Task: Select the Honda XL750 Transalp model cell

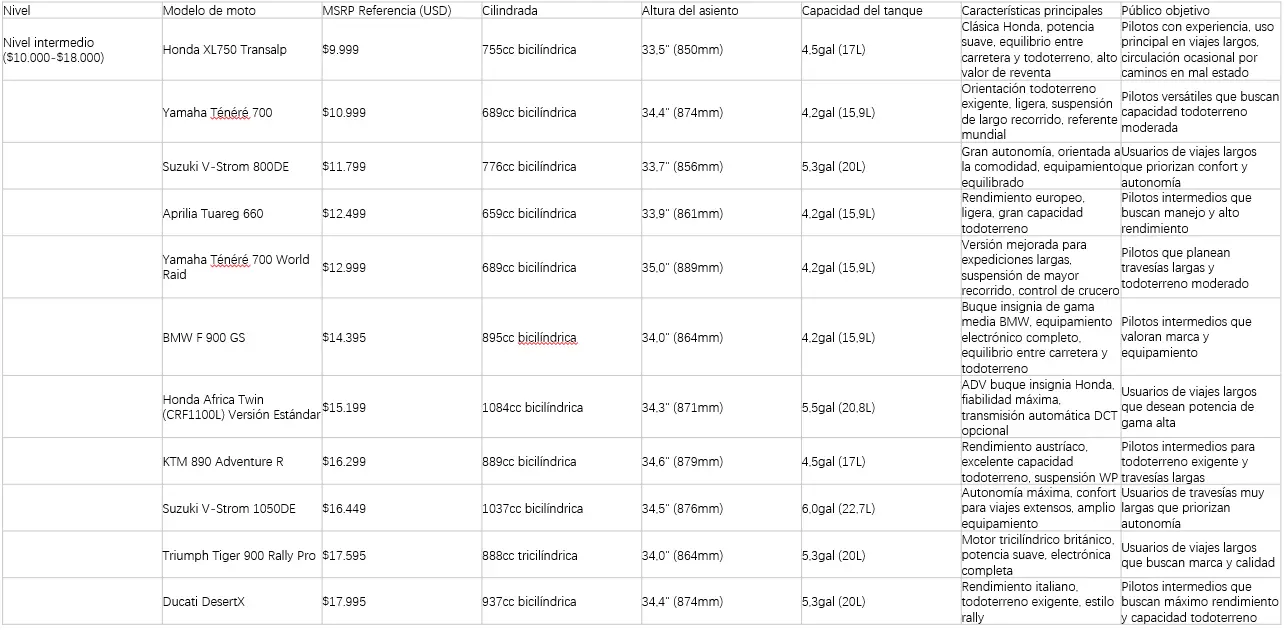Action: coord(241,49)
